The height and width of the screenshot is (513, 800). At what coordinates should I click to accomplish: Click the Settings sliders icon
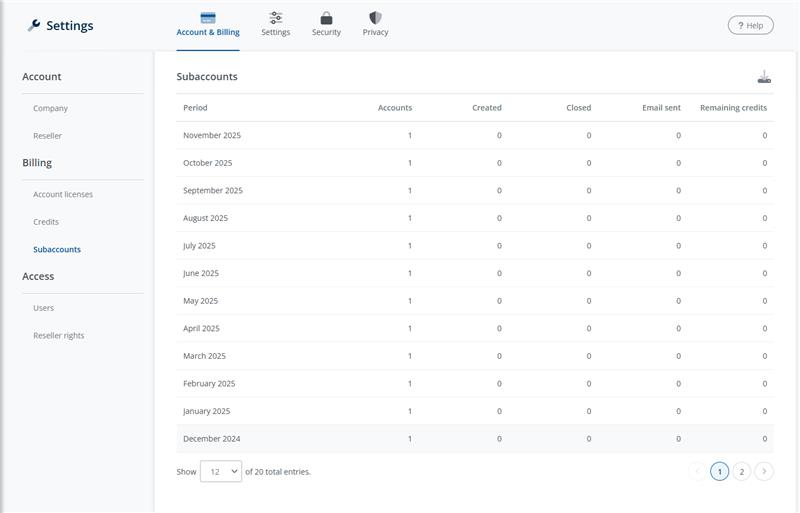[x=276, y=18]
